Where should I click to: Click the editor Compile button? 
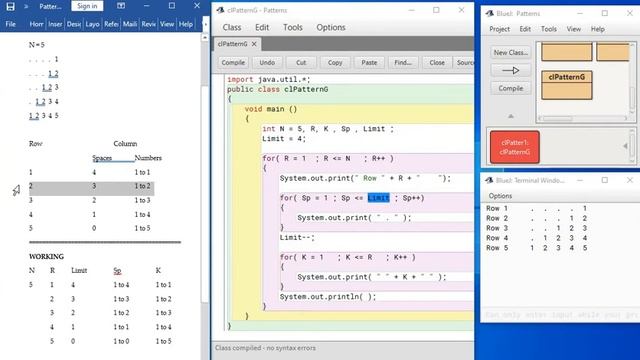pos(233,62)
